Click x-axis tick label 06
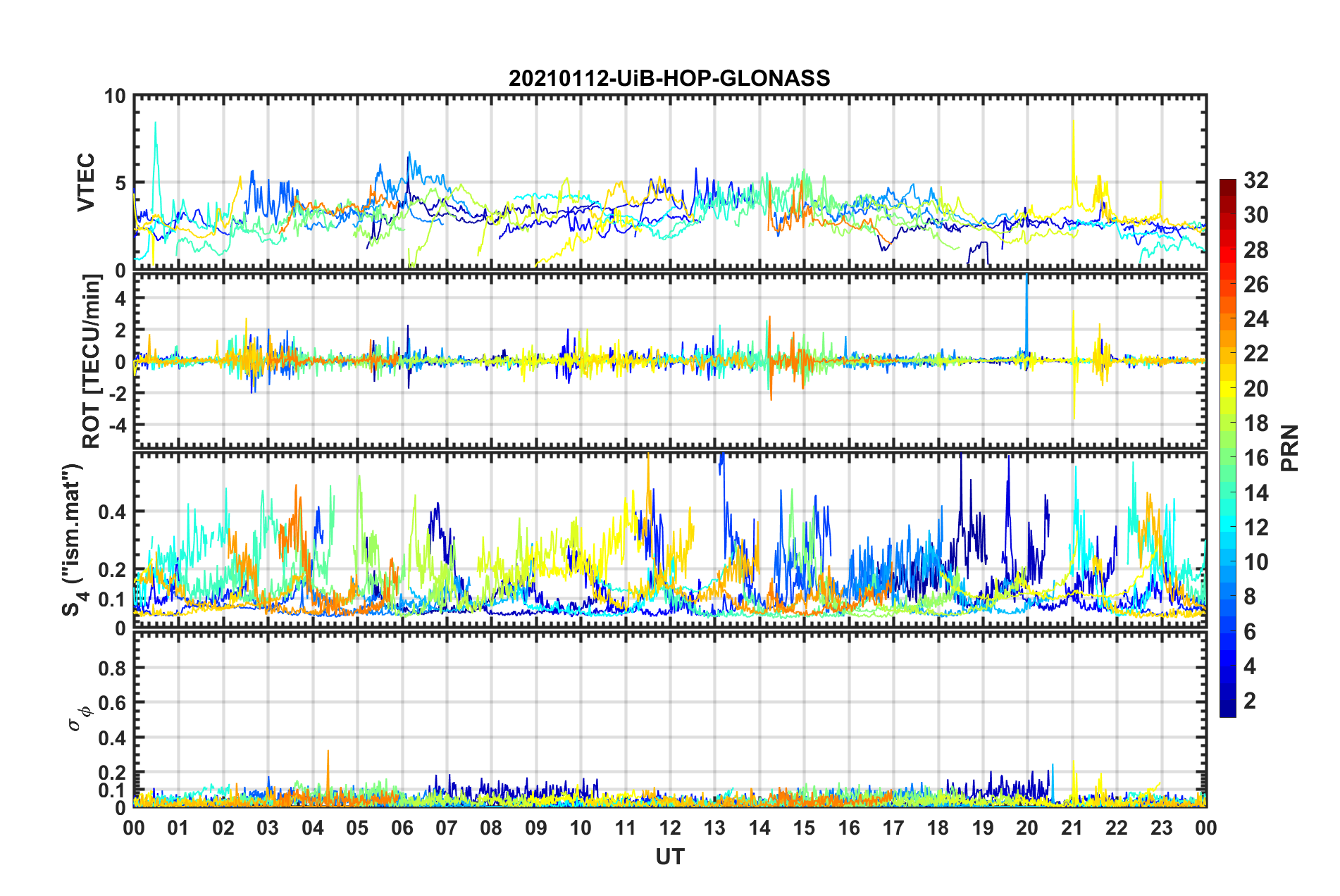This screenshot has width=1340, height=896. click(402, 828)
